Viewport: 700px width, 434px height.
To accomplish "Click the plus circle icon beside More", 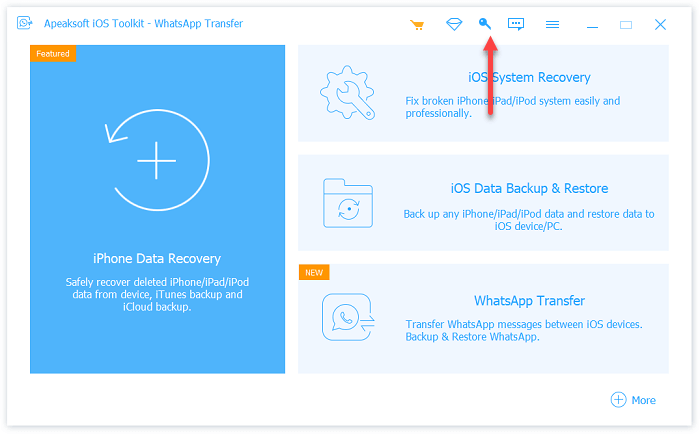I will (618, 400).
